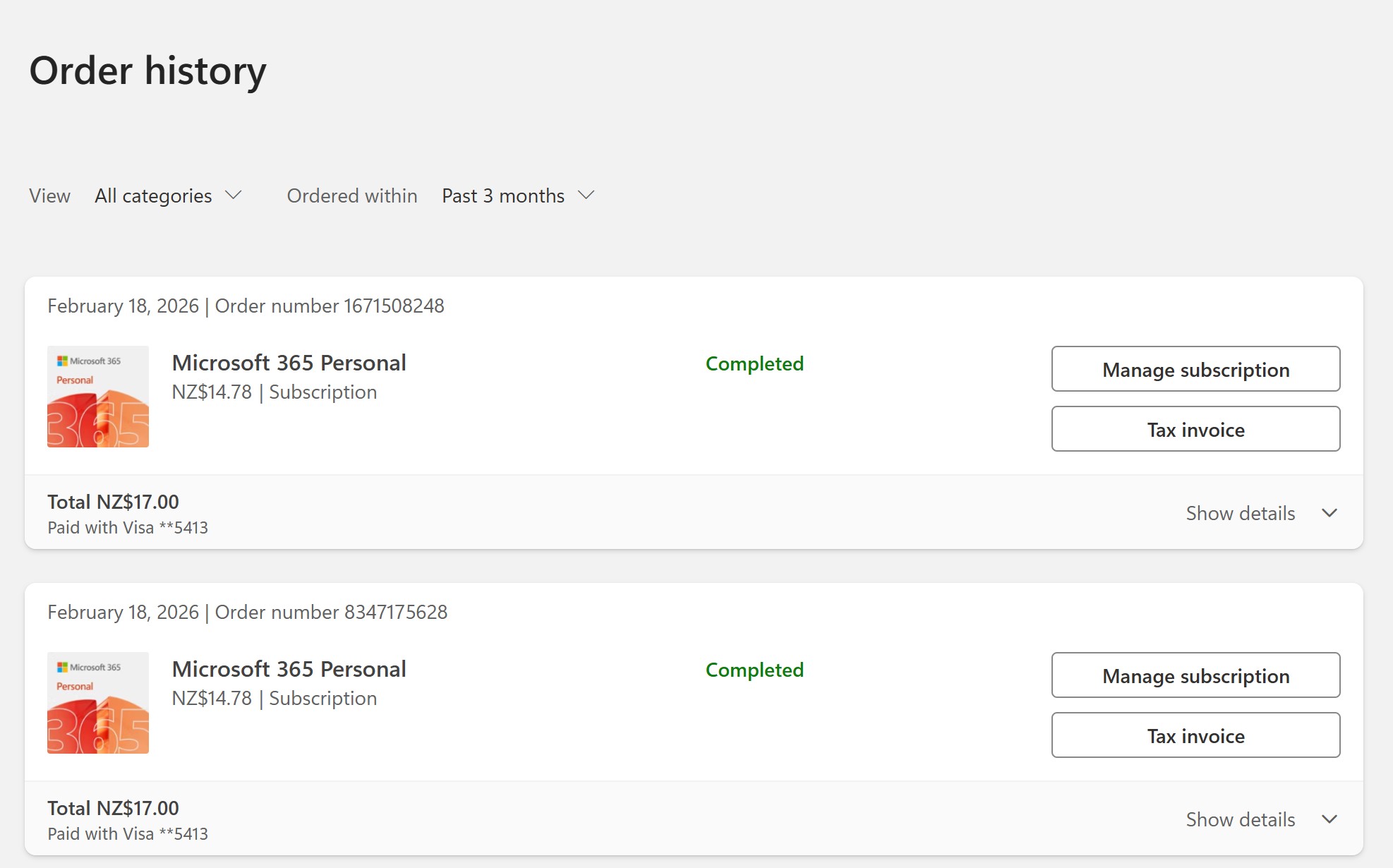The image size is (1393, 868).
Task: Open the Tax invoice for order 1671508248
Action: 1195,429
